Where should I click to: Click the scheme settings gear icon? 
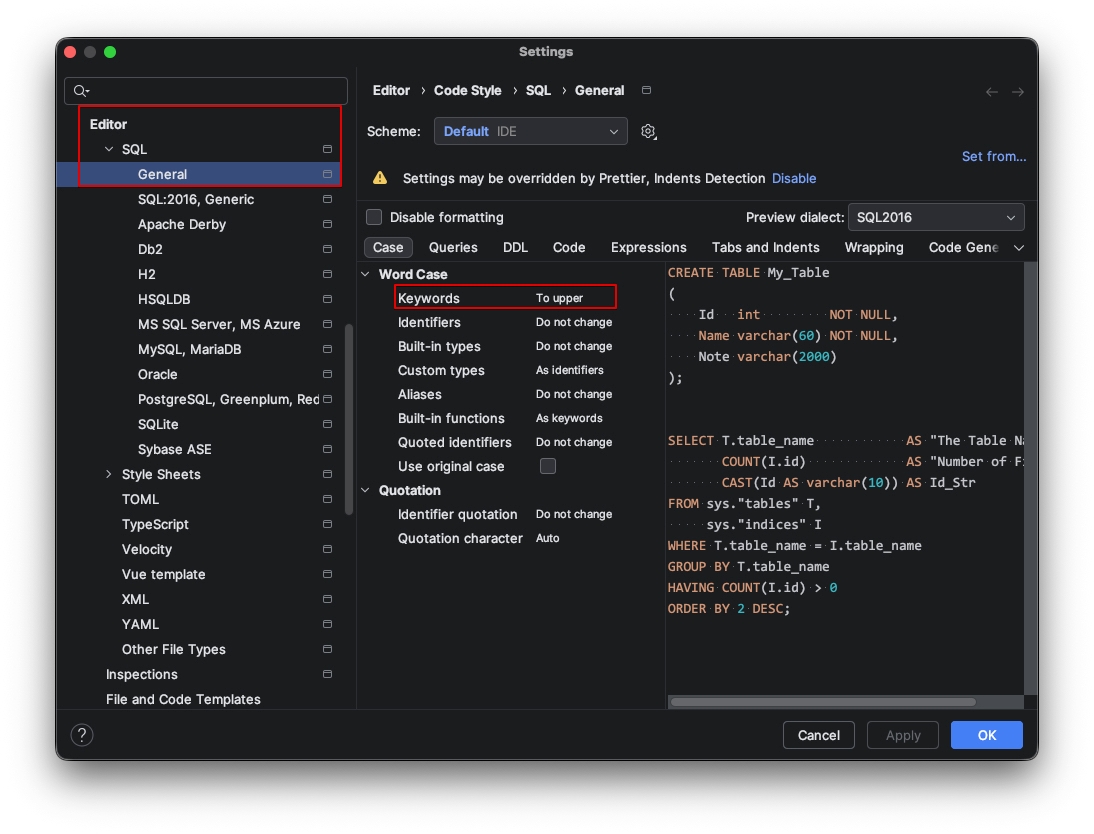(648, 131)
